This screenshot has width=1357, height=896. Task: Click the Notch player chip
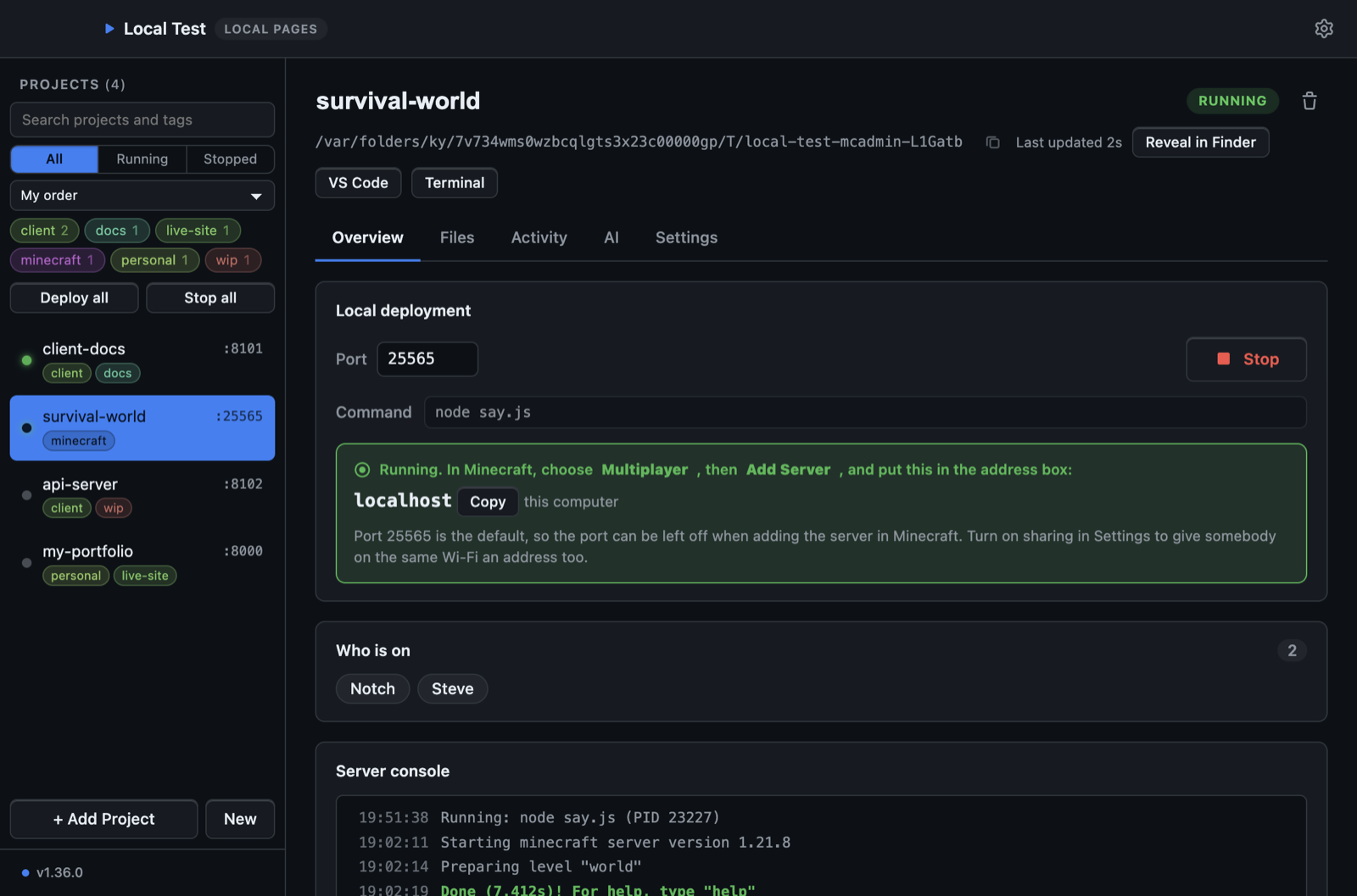pyautogui.click(x=372, y=689)
